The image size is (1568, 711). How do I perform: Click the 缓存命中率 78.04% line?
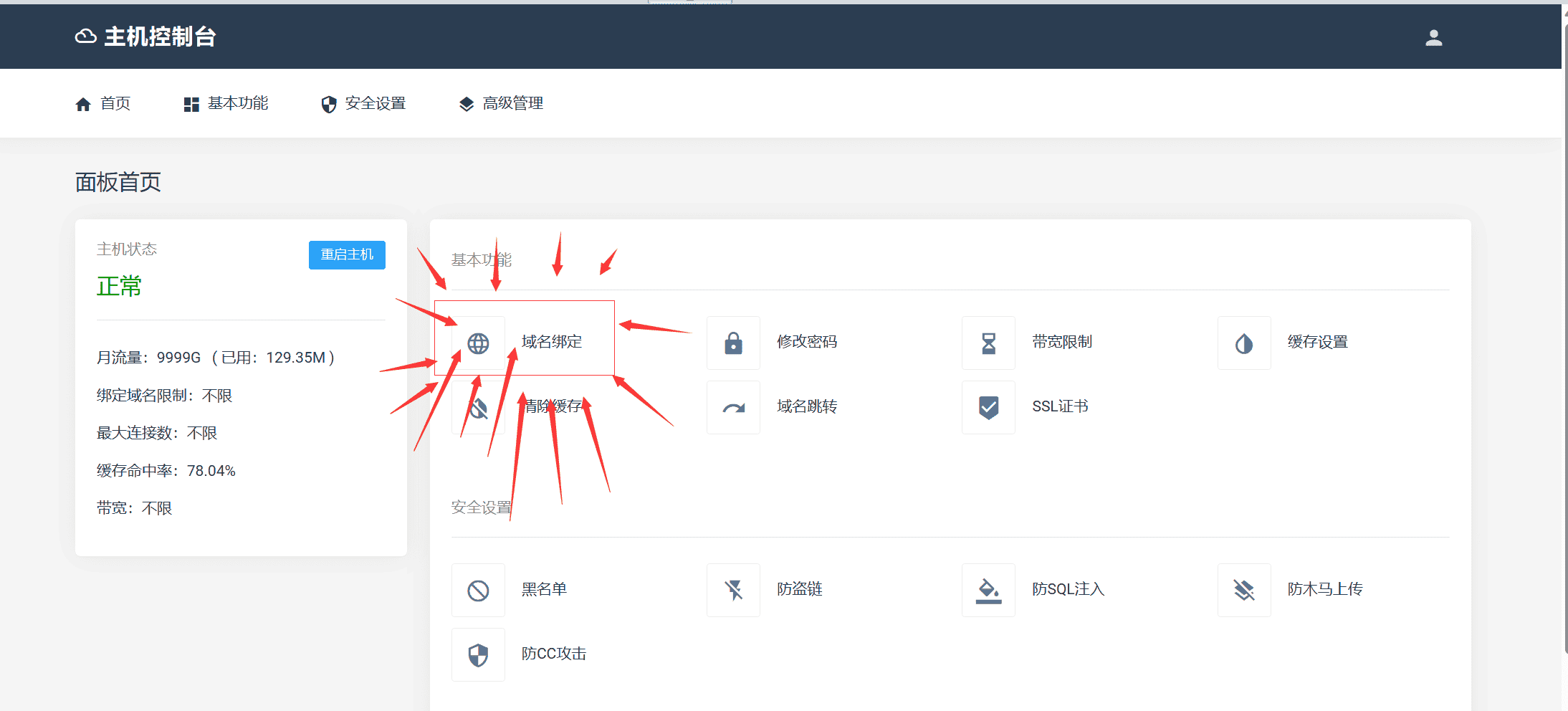166,471
